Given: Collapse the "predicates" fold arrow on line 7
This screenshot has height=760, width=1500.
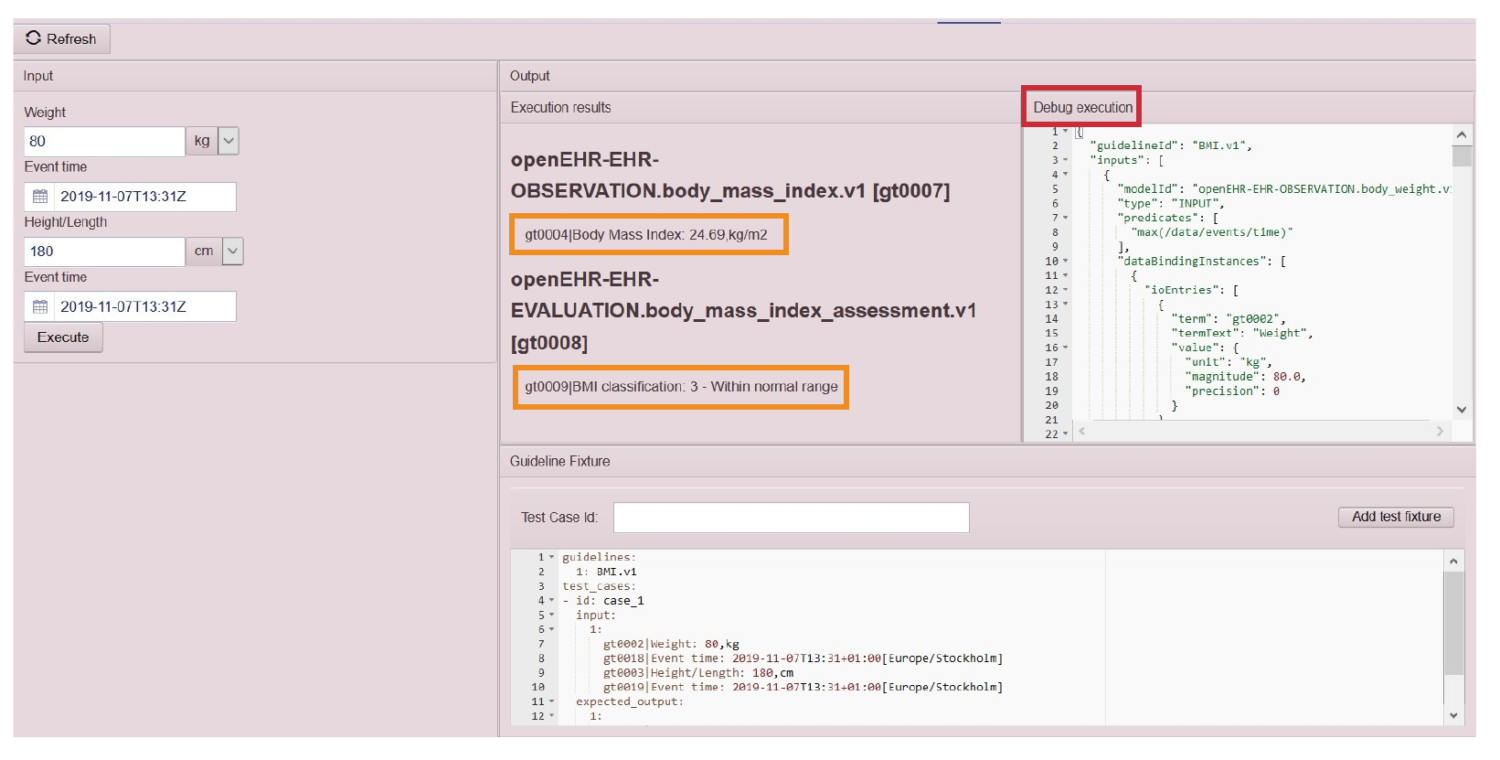Looking at the screenshot, I should (1066, 218).
